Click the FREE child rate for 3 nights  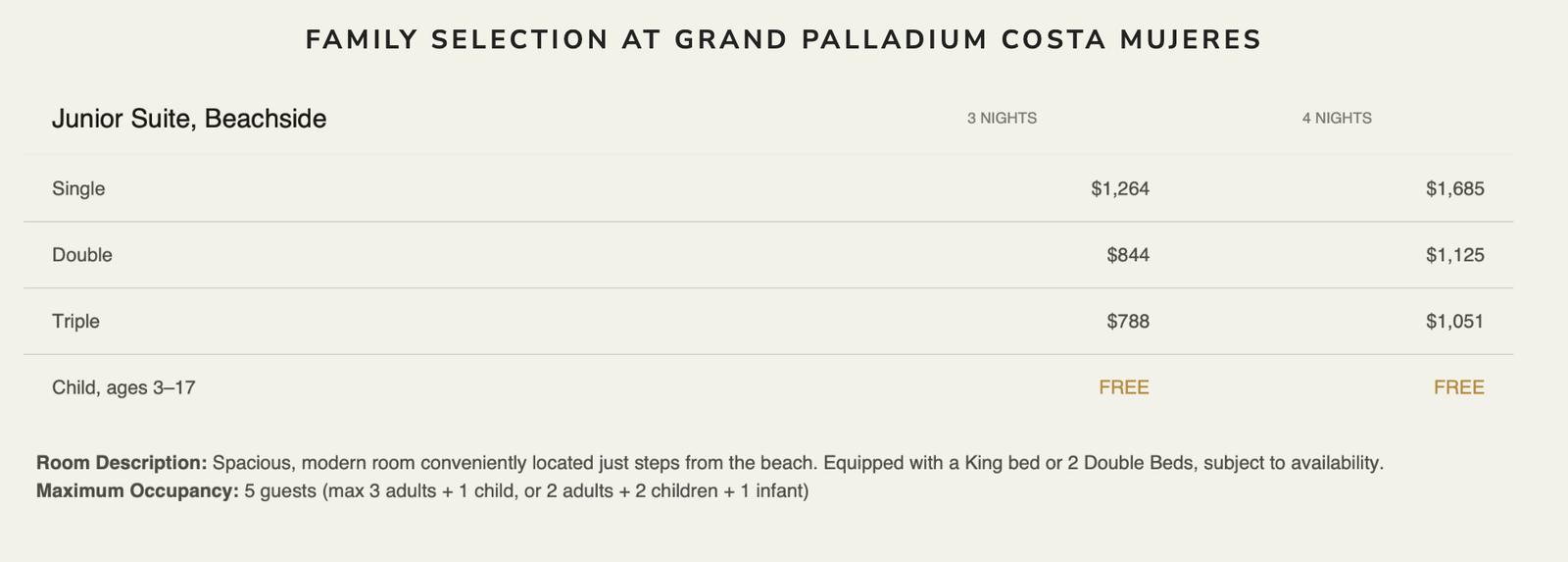[1124, 387]
